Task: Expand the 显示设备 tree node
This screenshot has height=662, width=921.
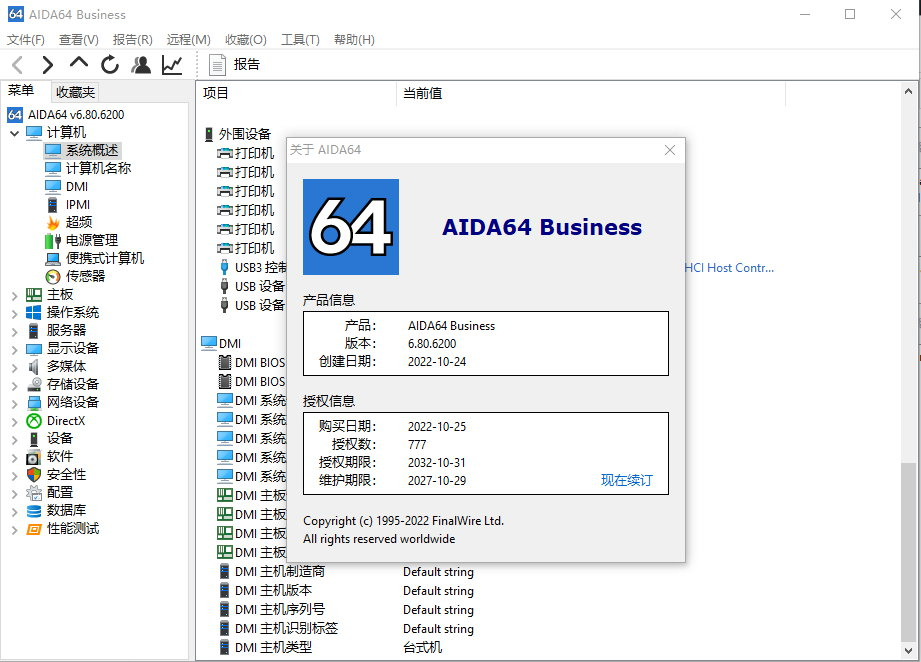Action: [15, 350]
